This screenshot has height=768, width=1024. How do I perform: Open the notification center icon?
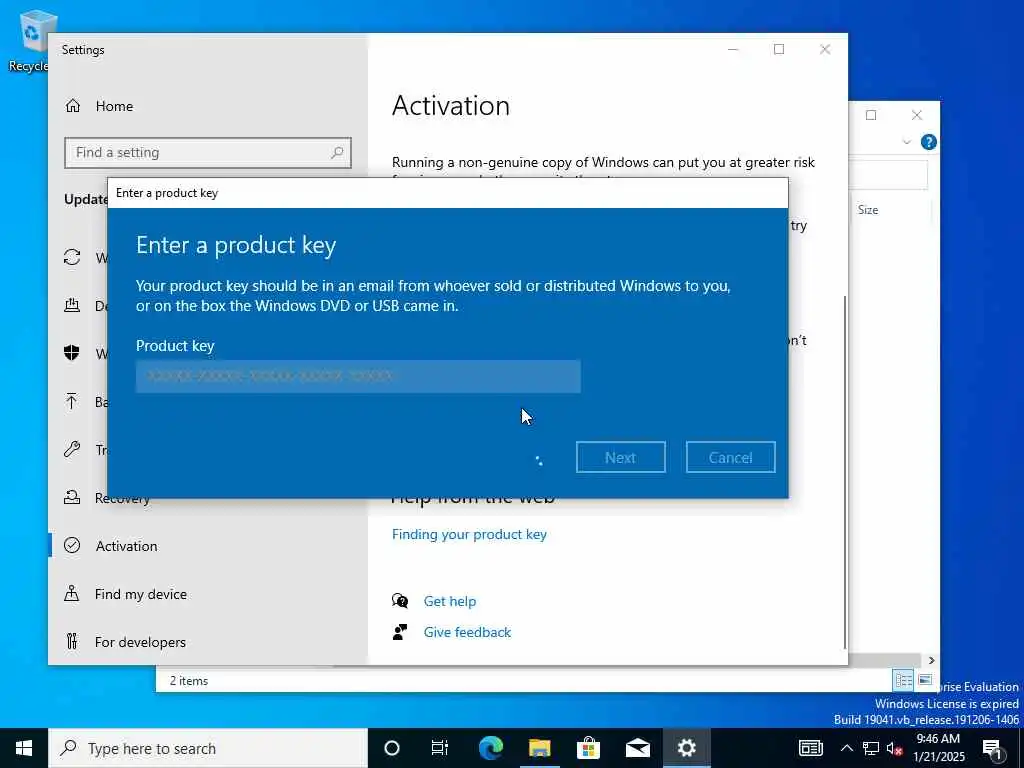click(x=993, y=748)
